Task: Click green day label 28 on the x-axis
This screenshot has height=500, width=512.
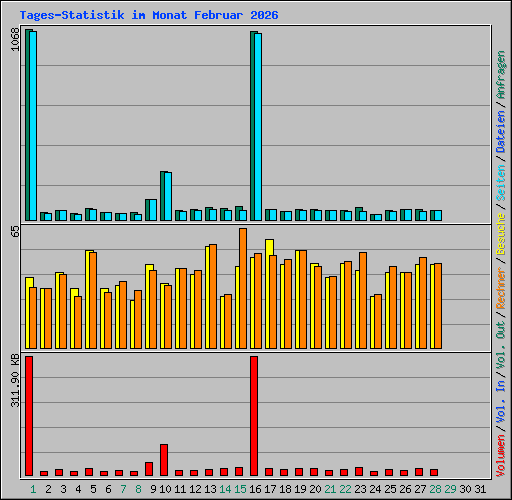Action: coord(435,489)
